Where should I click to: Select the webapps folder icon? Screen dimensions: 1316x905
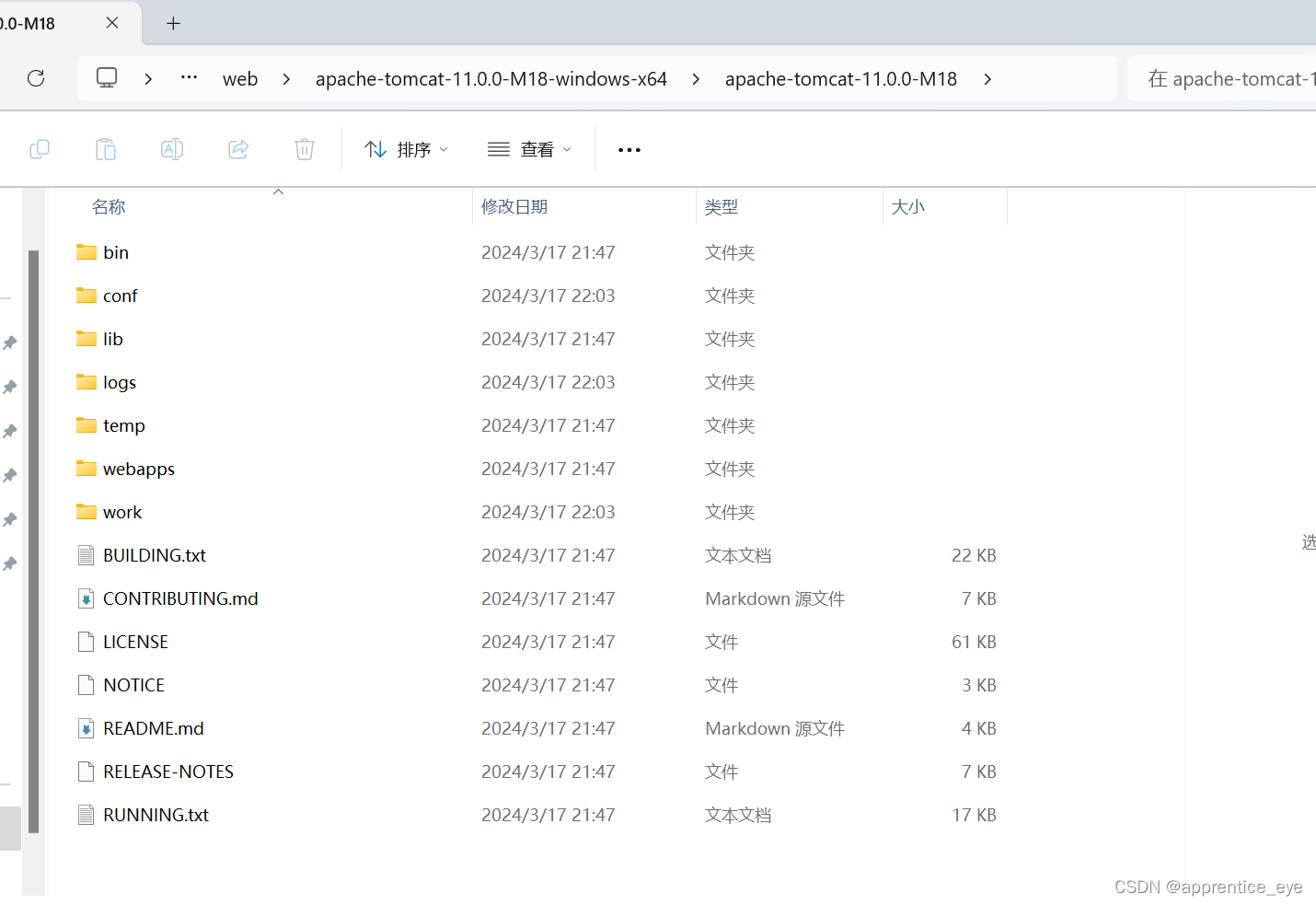click(x=87, y=469)
